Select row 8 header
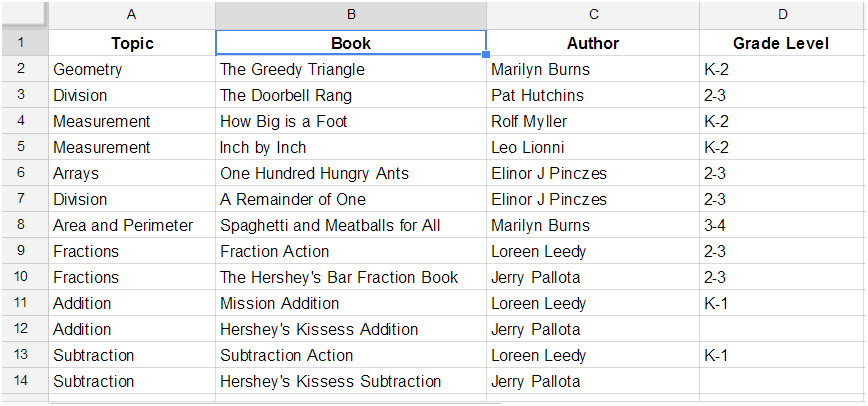The image size is (868, 406). pyautogui.click(x=24, y=225)
